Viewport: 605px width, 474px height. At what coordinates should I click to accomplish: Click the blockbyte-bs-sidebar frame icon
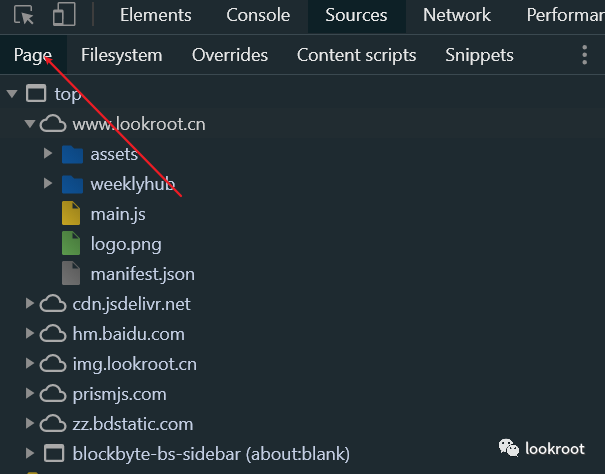pyautogui.click(x=54, y=453)
